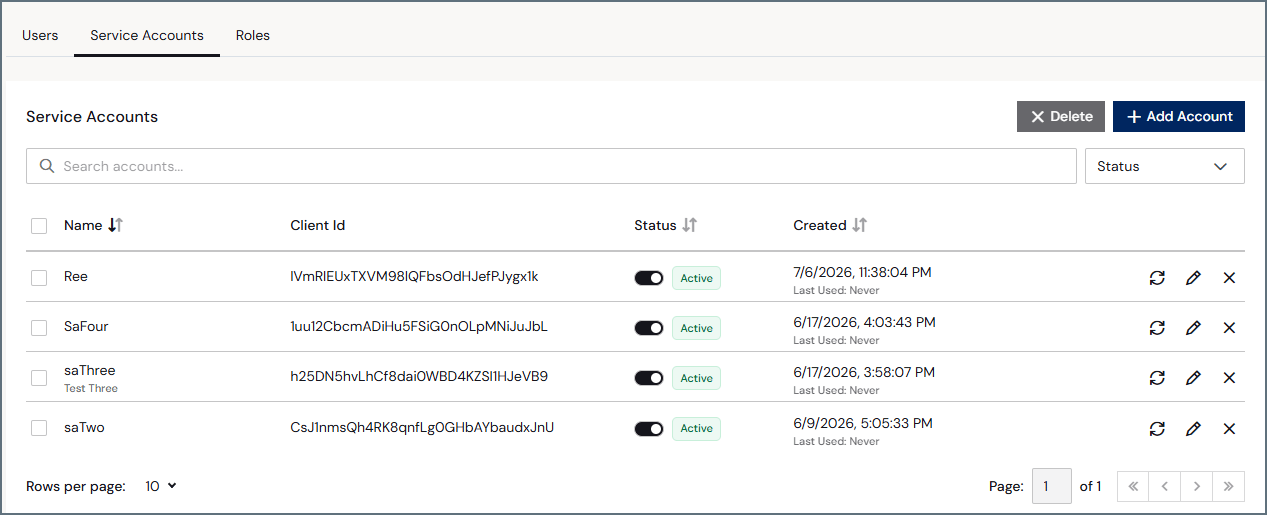1267x515 pixels.
Task: Turn off the saTwo active toggle
Action: pyautogui.click(x=649, y=428)
